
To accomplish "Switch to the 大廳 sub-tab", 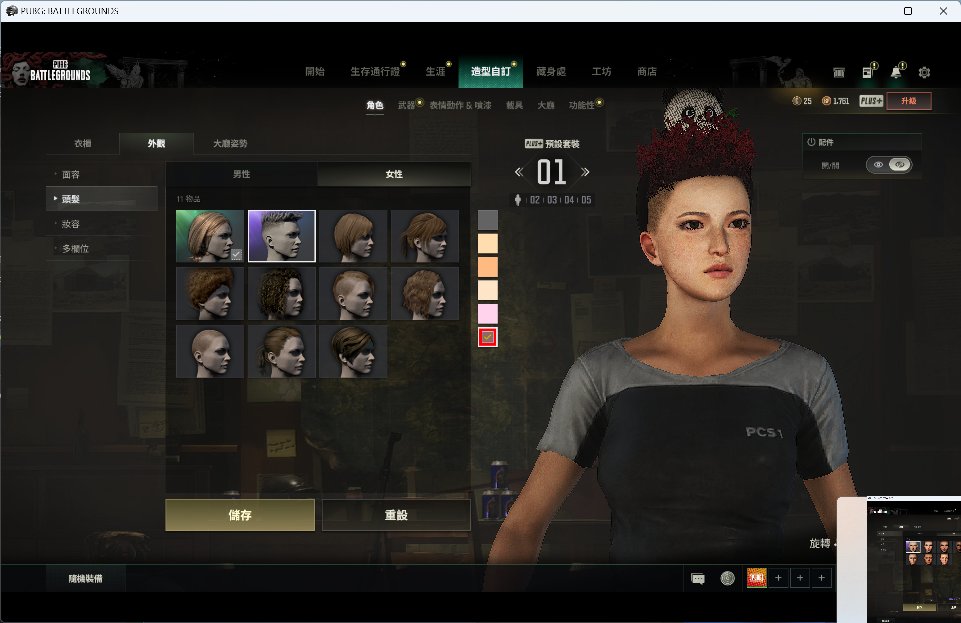I will click(545, 105).
